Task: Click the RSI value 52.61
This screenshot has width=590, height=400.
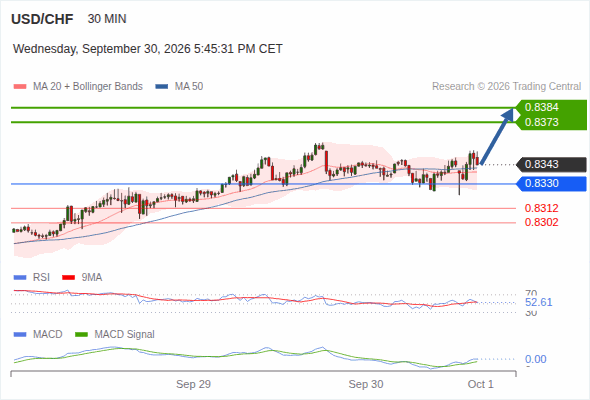Action: [x=538, y=302]
